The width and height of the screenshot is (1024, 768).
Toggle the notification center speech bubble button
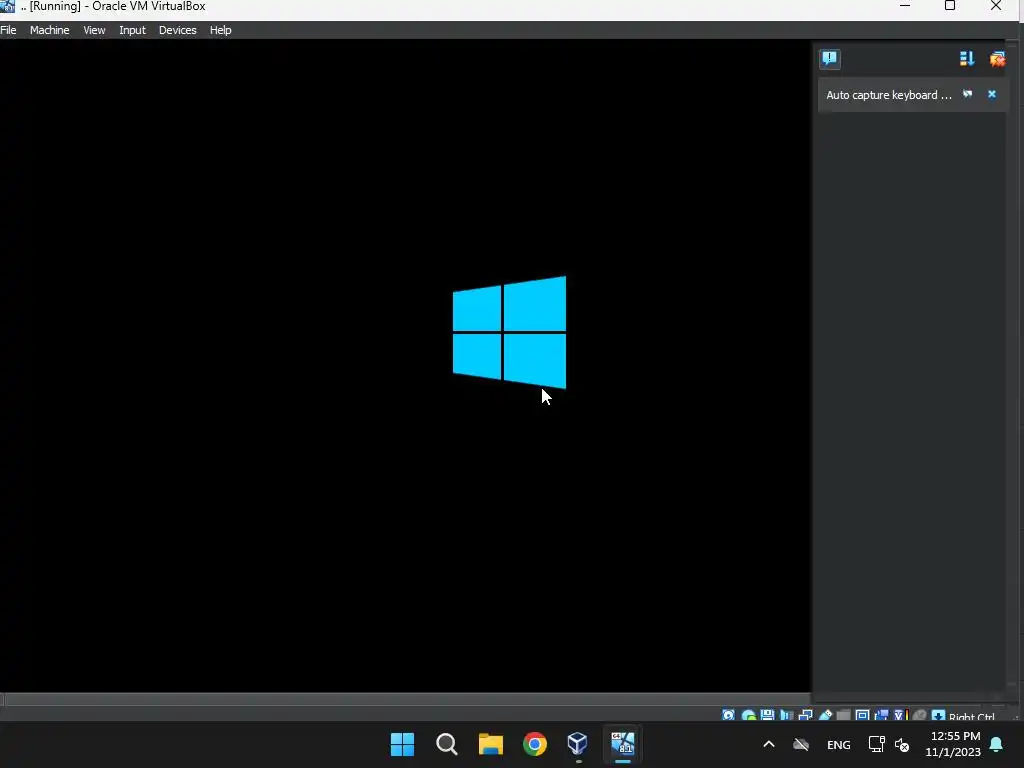[x=830, y=59]
